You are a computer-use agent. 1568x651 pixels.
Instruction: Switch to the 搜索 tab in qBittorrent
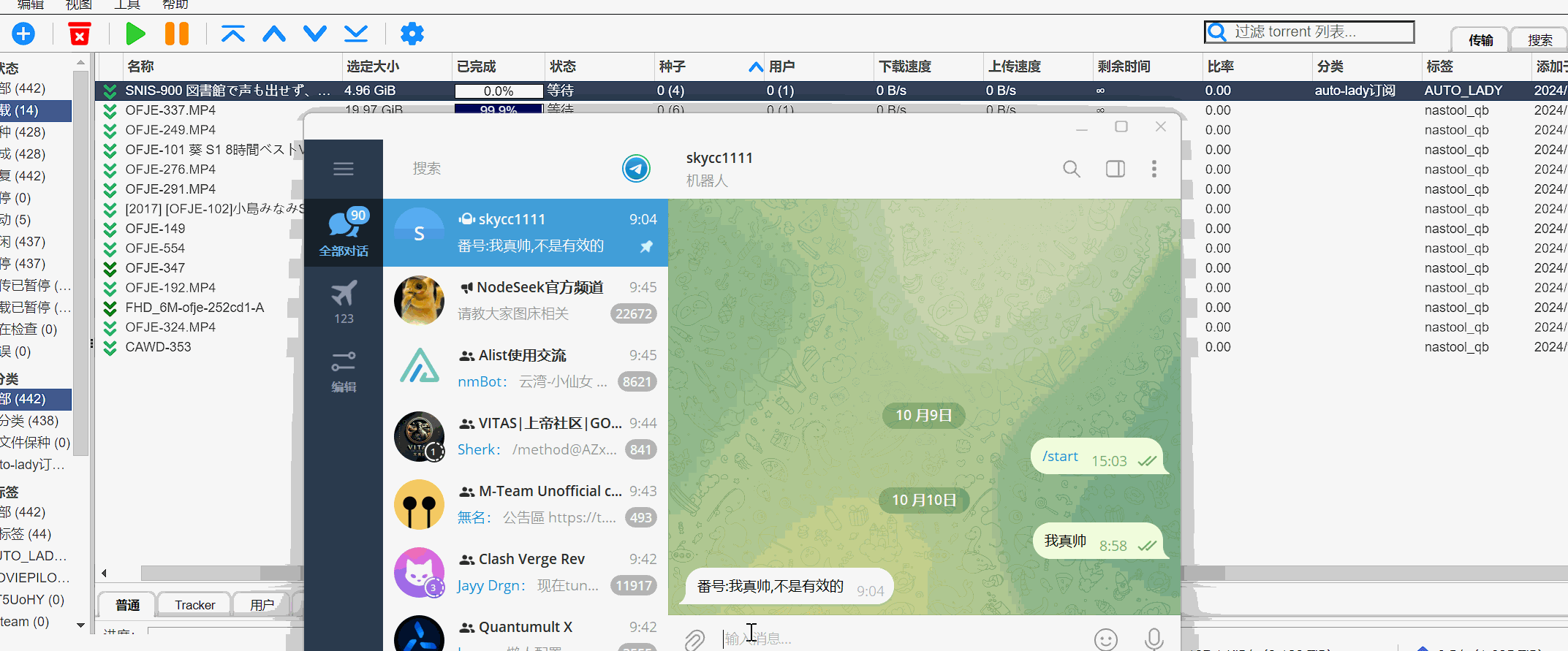point(1539,40)
